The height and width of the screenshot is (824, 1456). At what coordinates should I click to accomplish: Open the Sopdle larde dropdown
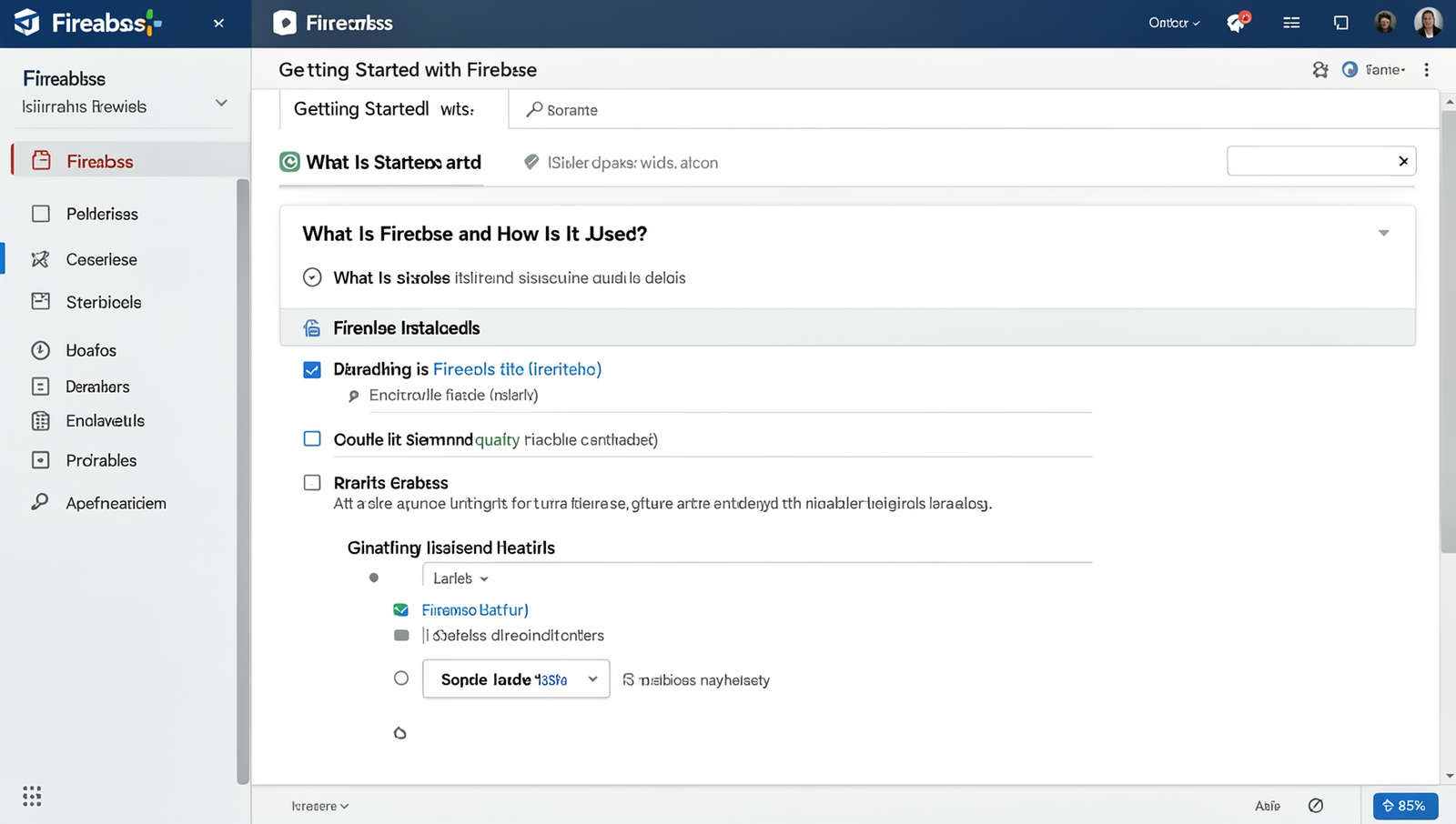click(516, 678)
